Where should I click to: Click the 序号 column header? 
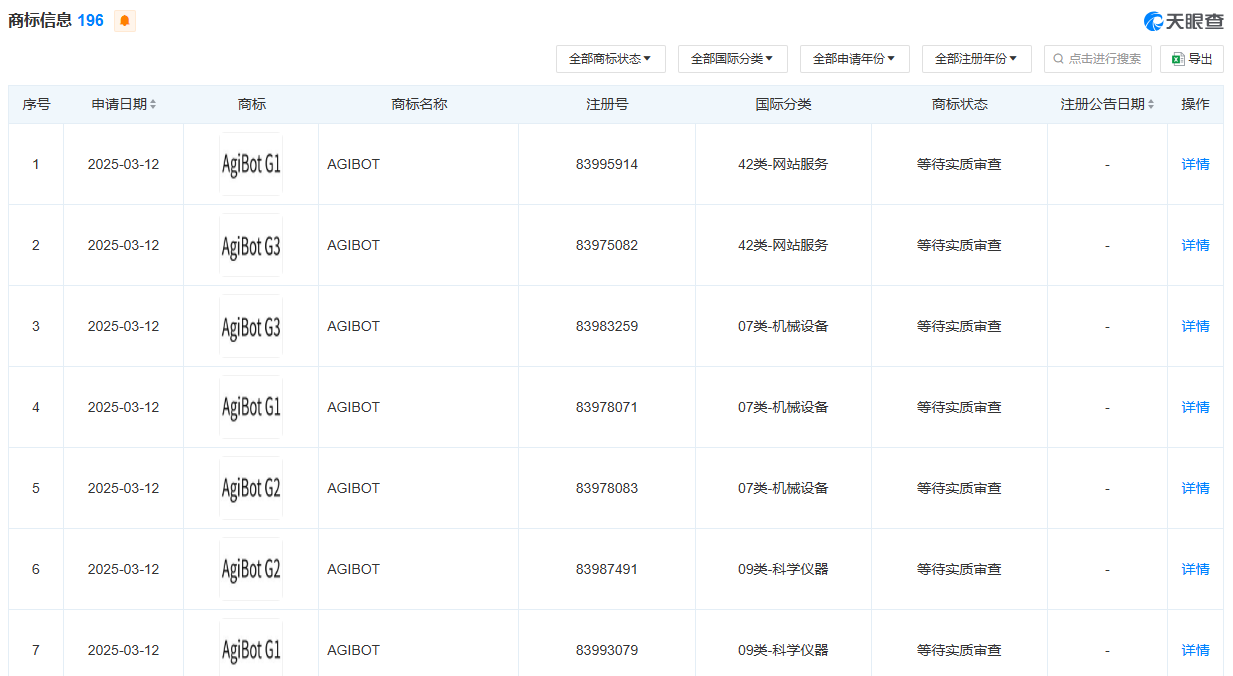pyautogui.click(x=36, y=104)
